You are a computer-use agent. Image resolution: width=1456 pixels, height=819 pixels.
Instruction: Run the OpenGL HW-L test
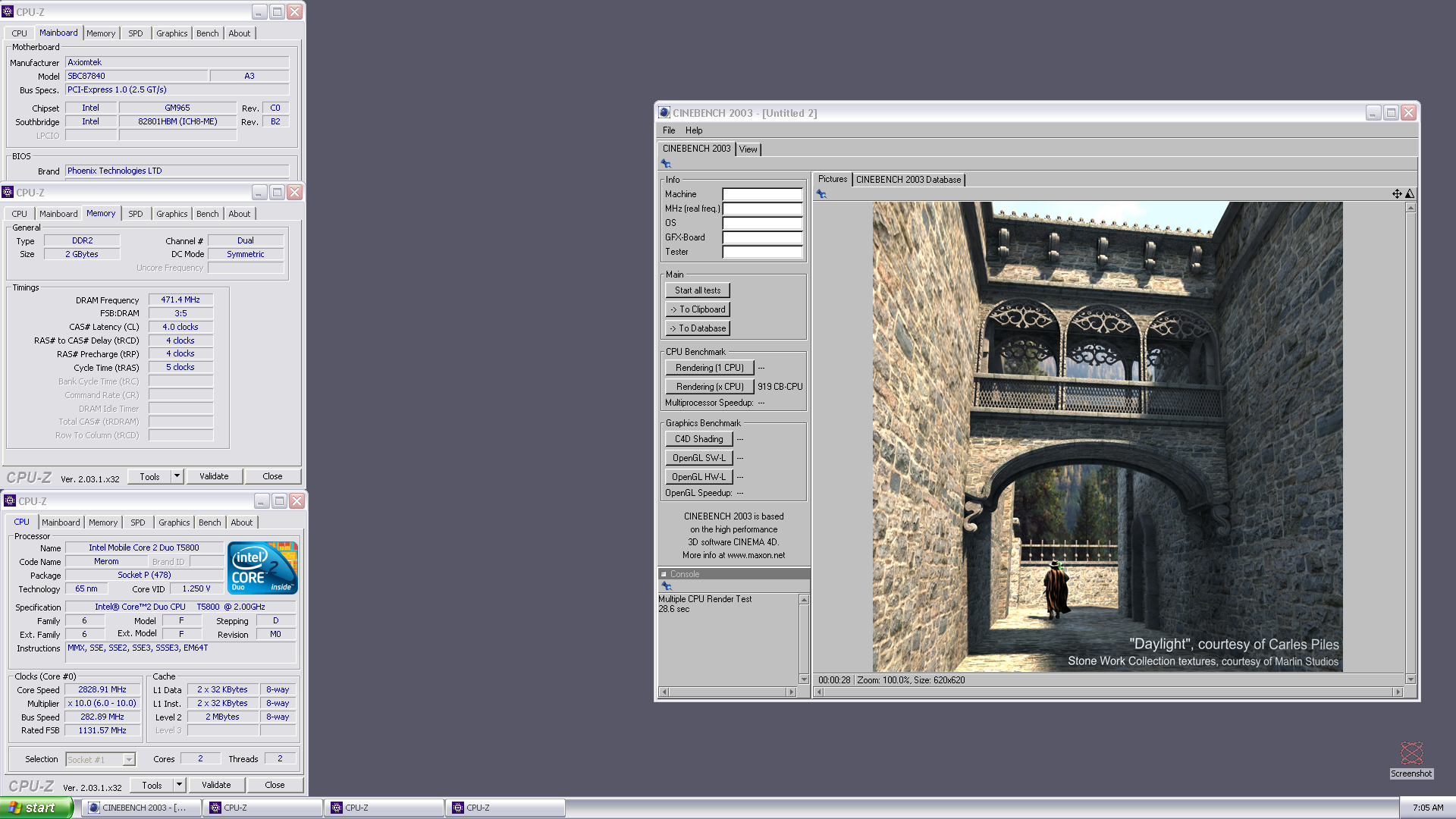[x=699, y=477]
